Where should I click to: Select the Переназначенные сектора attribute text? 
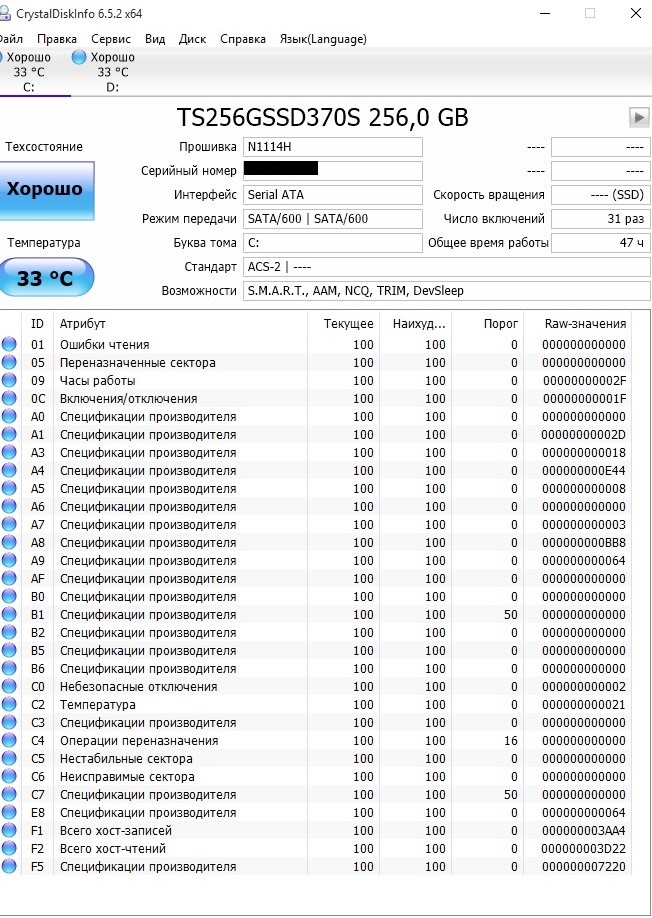138,362
